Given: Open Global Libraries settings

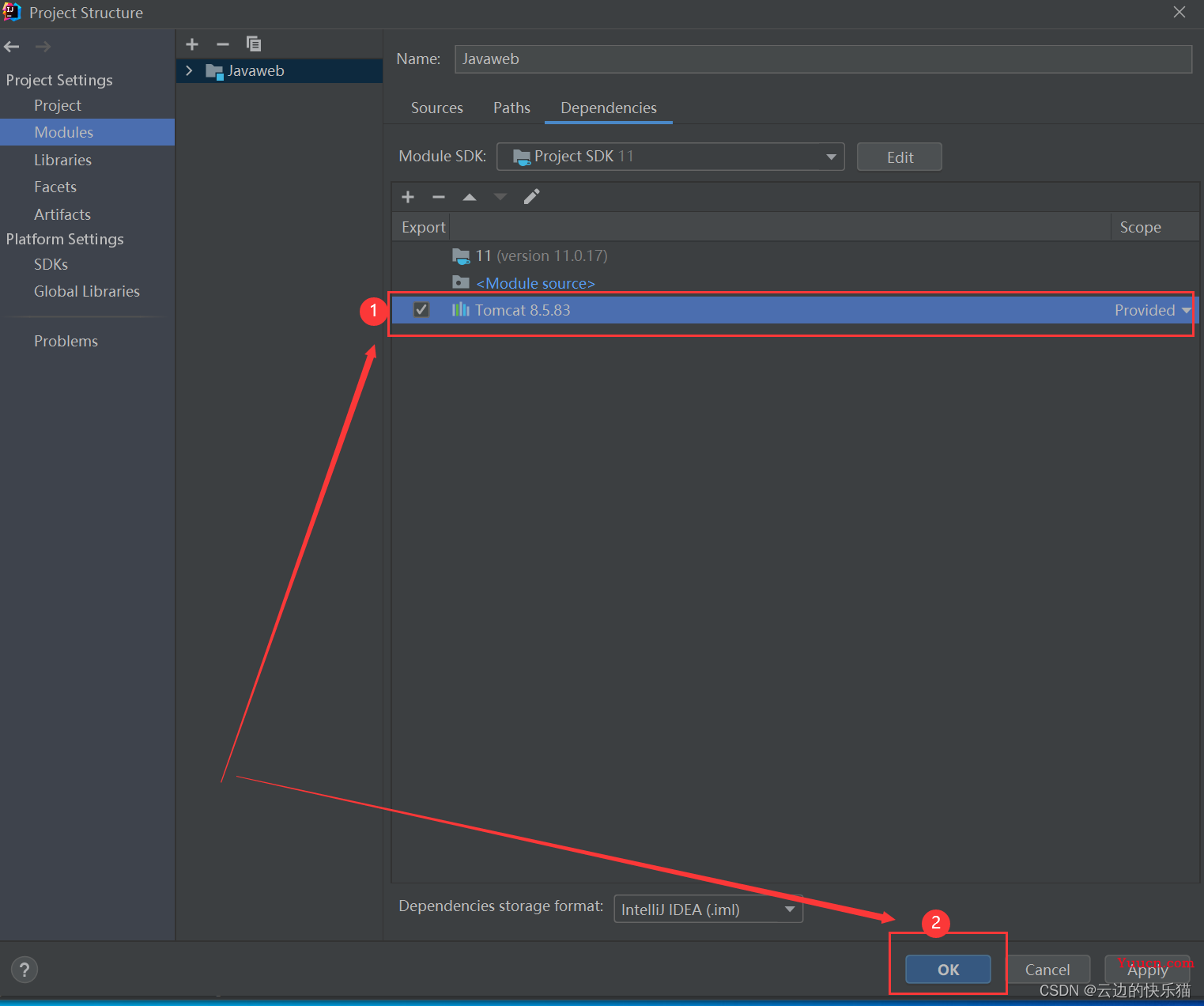Looking at the screenshot, I should (x=87, y=291).
